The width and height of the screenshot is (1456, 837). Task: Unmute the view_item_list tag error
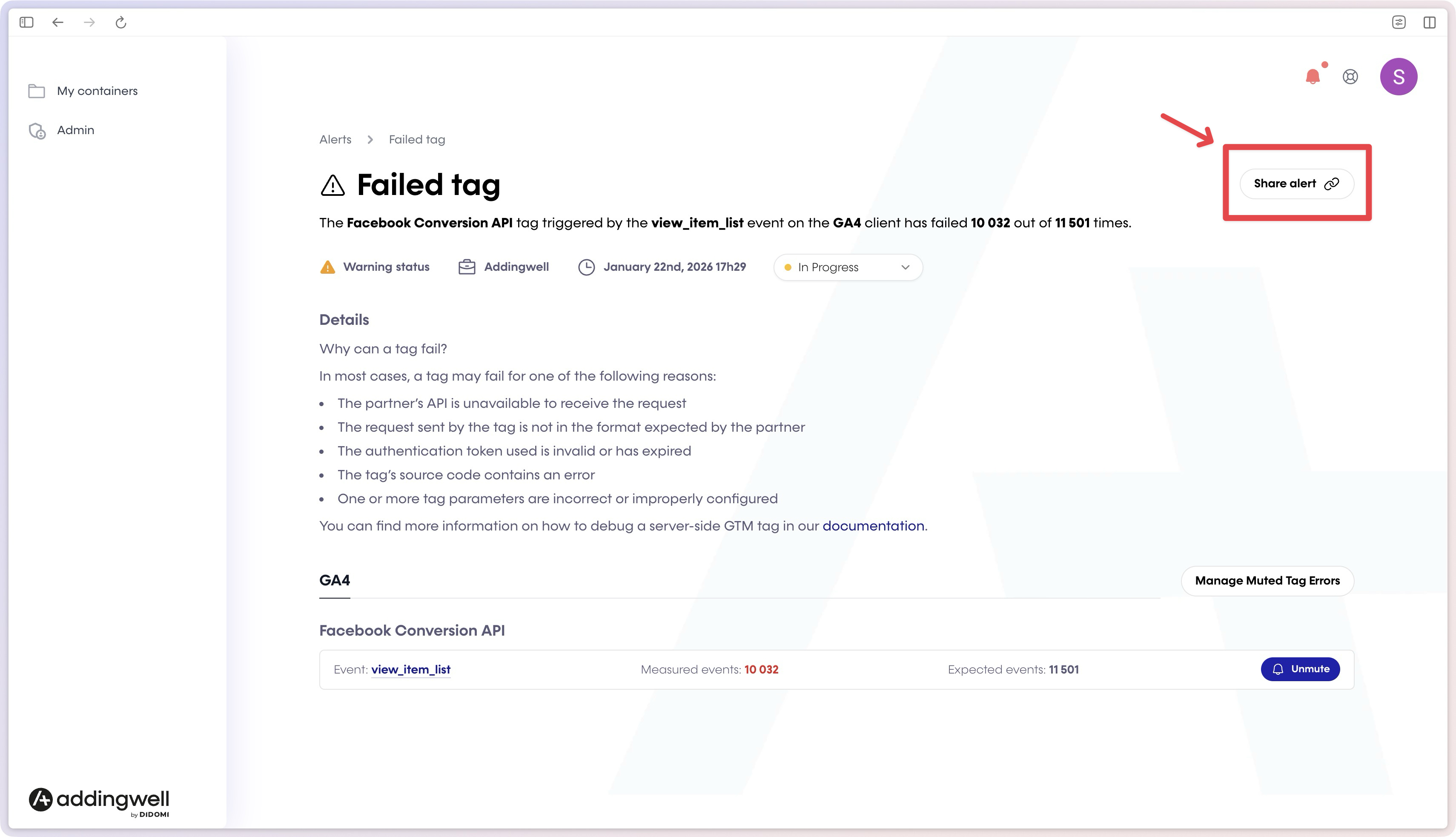1300,669
